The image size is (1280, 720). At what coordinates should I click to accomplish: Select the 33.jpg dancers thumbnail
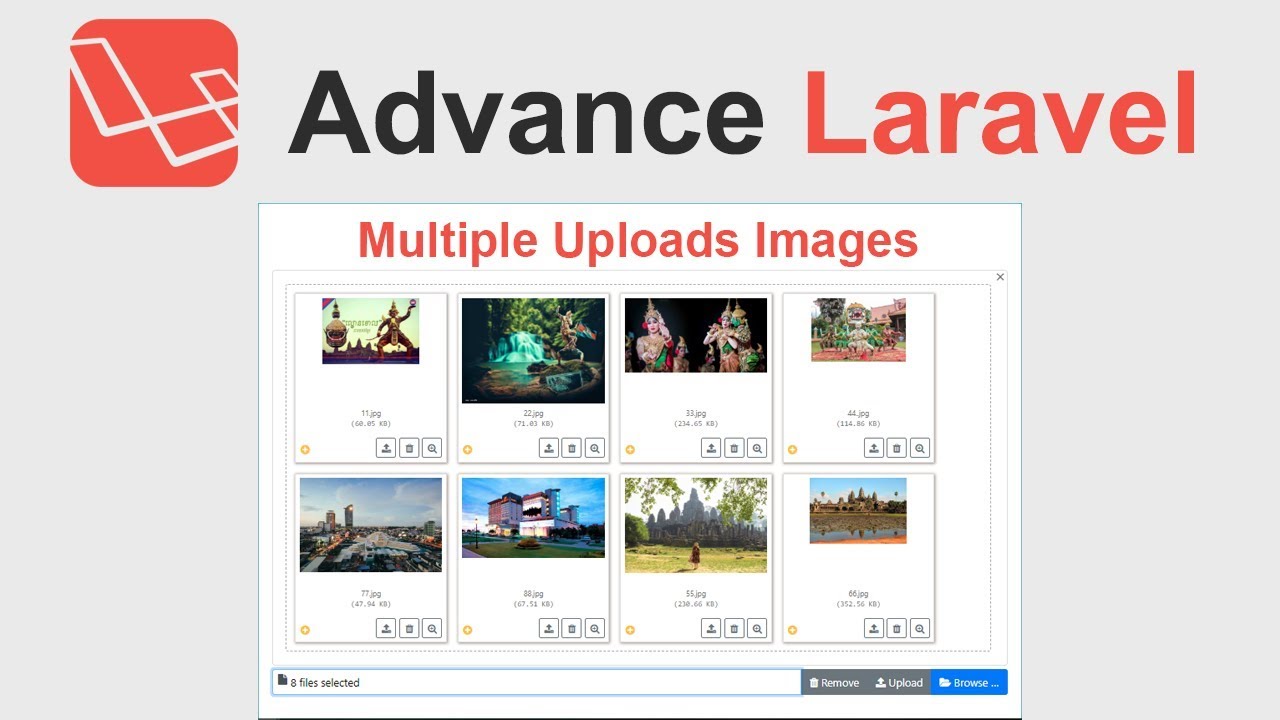click(696, 335)
